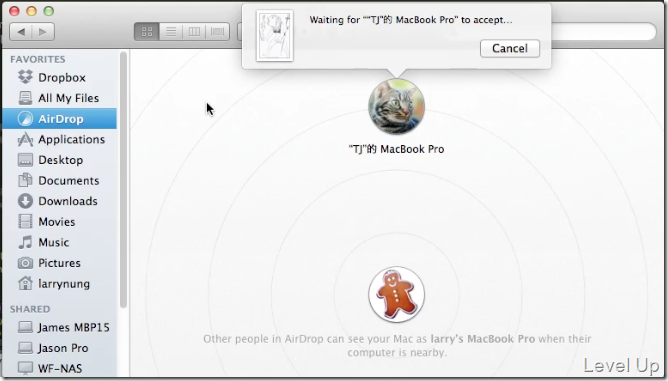This screenshot has height=381, width=668.
Task: Select Music label in sidebar
Action: click(54, 242)
